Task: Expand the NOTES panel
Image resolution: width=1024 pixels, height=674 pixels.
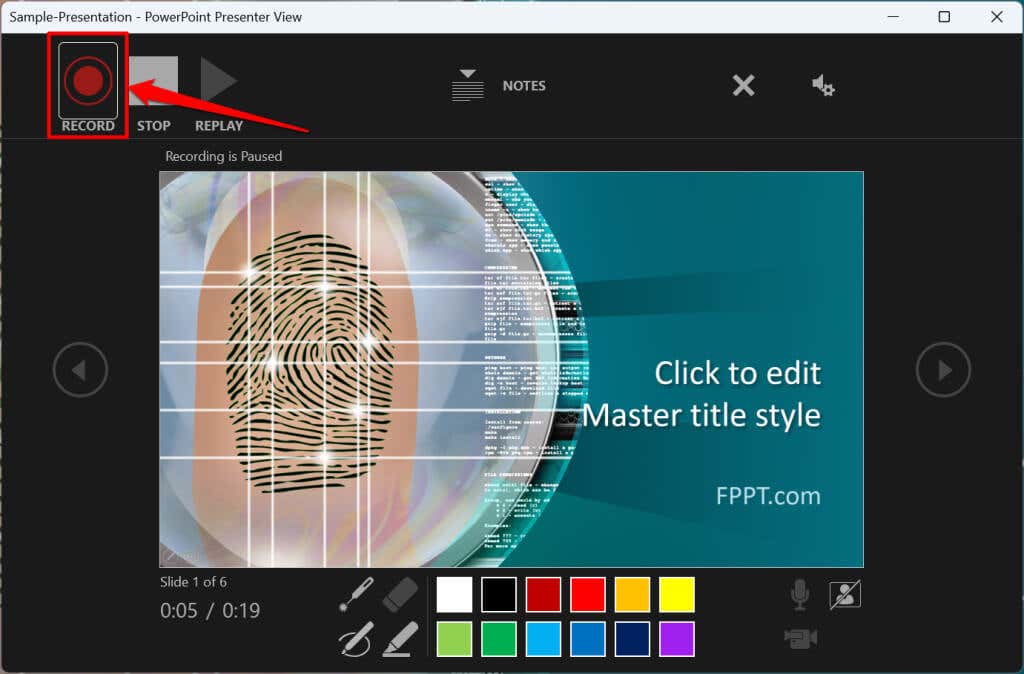Action: click(498, 86)
